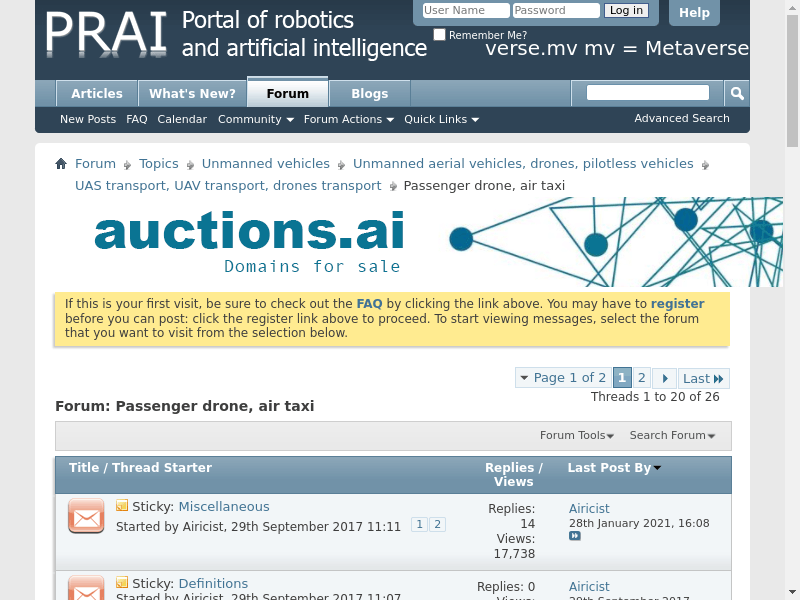The image size is (800, 600).
Task: Click the Definitions thread envelope icon
Action: 86,588
